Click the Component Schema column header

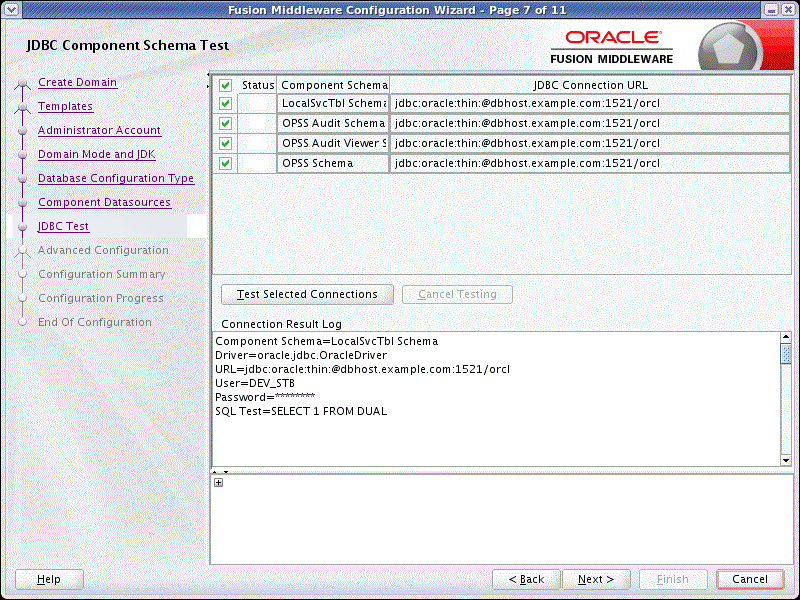(x=334, y=85)
